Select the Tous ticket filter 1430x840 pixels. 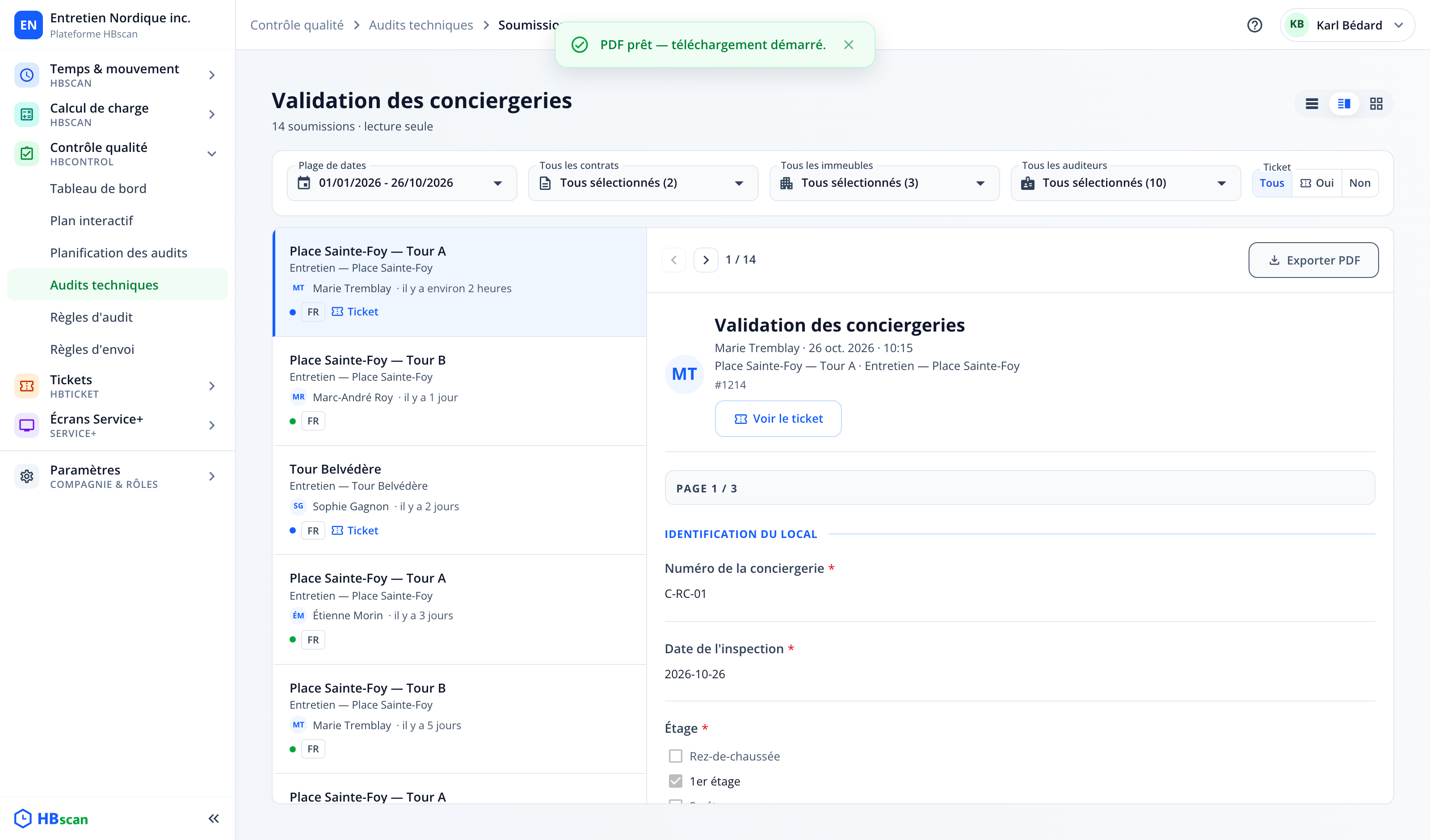pos(1272,183)
